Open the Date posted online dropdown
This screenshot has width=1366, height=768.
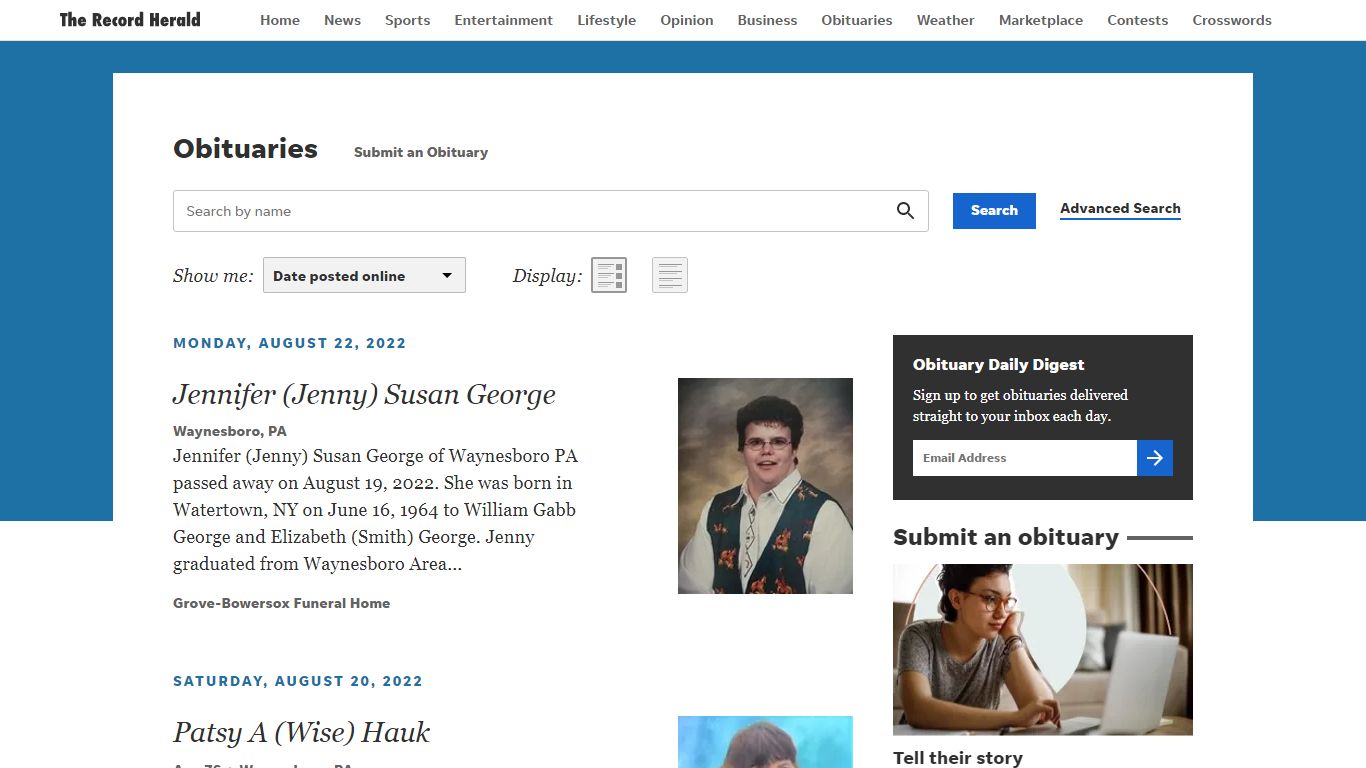[x=364, y=276]
